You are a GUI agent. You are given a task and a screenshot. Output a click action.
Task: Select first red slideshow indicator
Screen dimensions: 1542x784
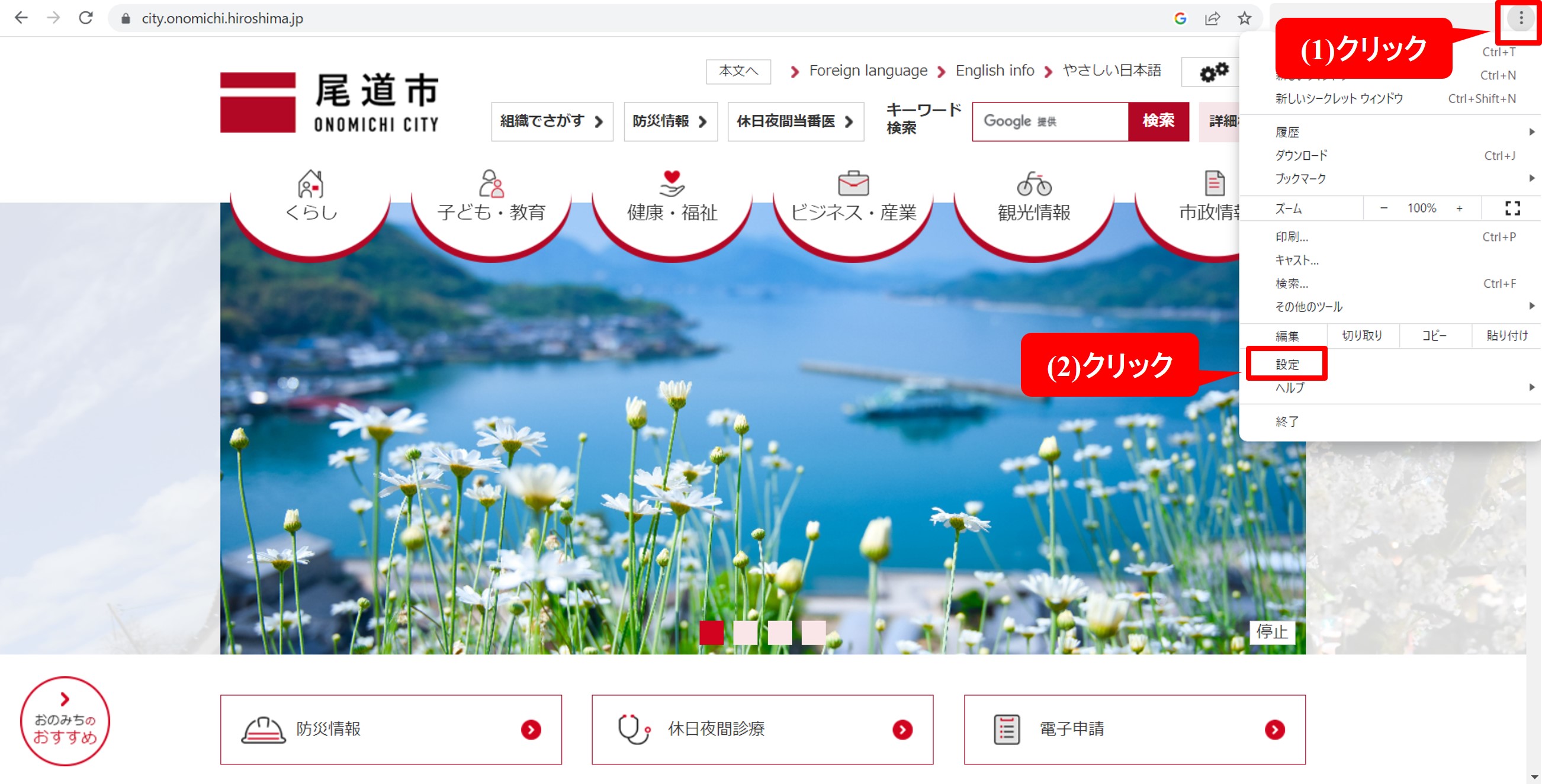click(x=711, y=632)
